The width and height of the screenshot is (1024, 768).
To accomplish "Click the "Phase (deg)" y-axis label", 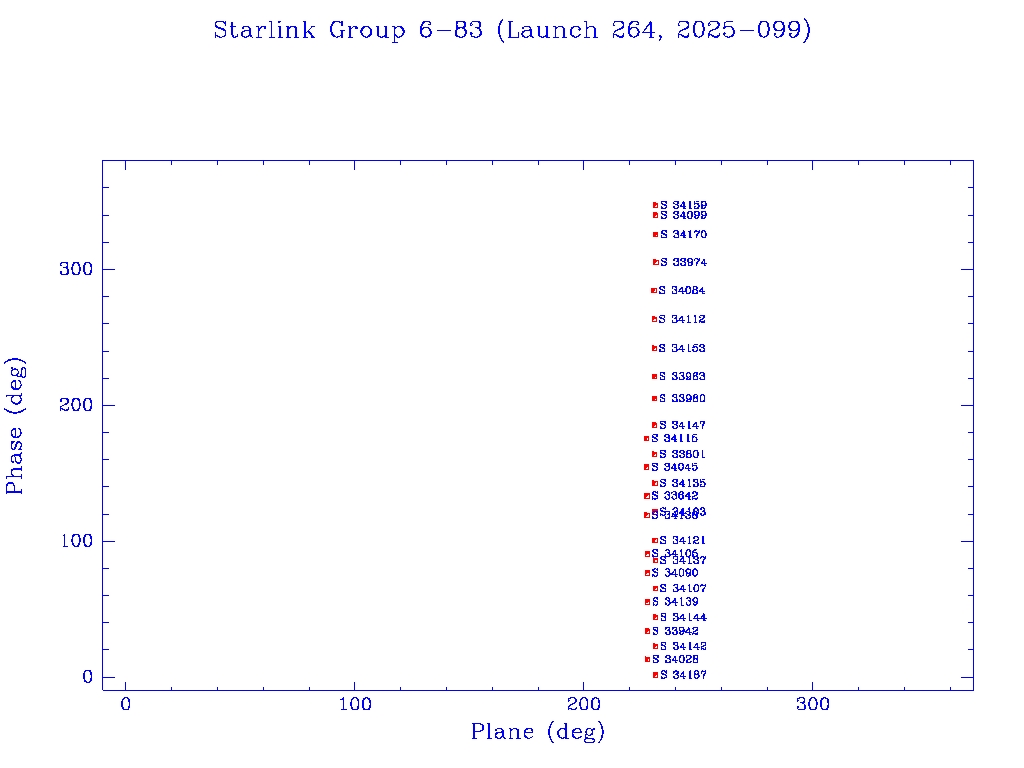I will (x=15, y=425).
